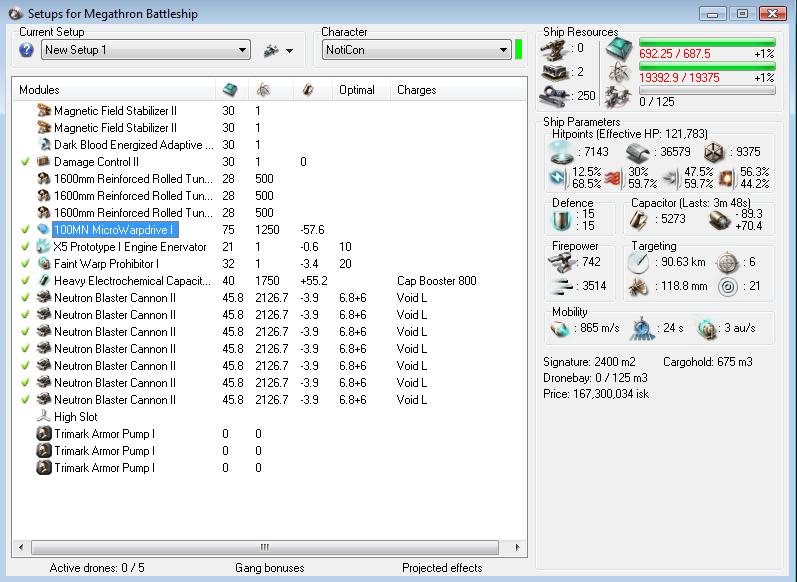Click the Active drones 0 / 5 label
The width and height of the screenshot is (797, 582).
97,568
